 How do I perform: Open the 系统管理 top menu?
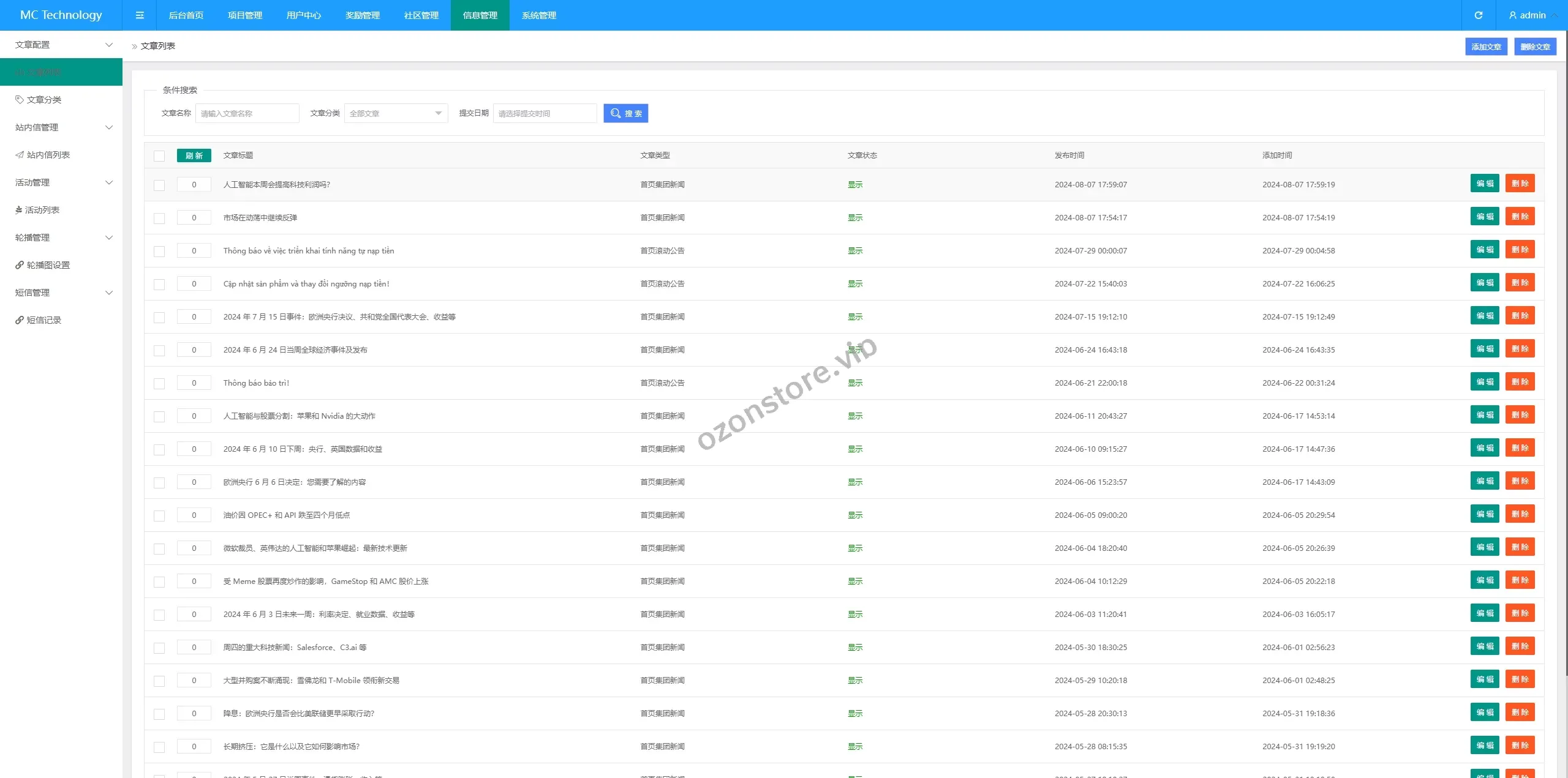click(538, 15)
